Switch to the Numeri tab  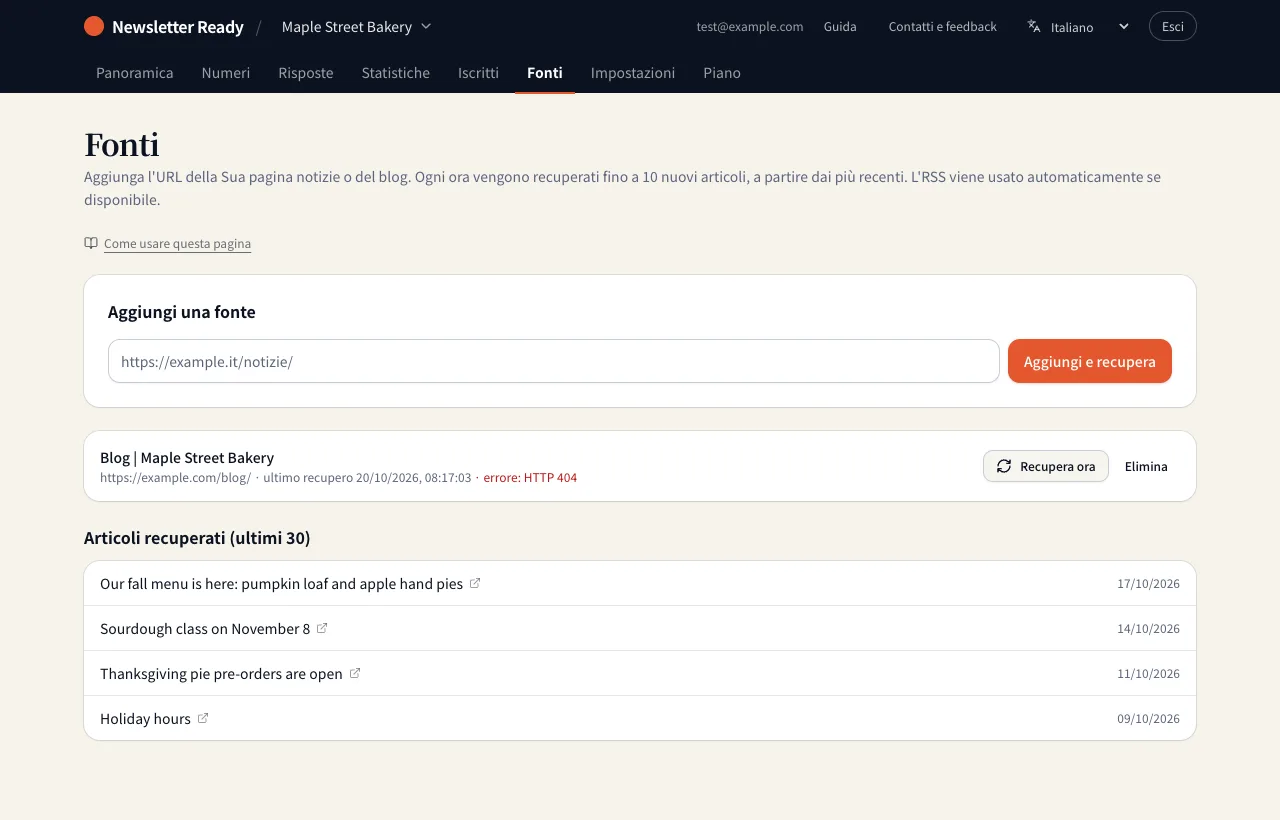pyautogui.click(x=226, y=73)
